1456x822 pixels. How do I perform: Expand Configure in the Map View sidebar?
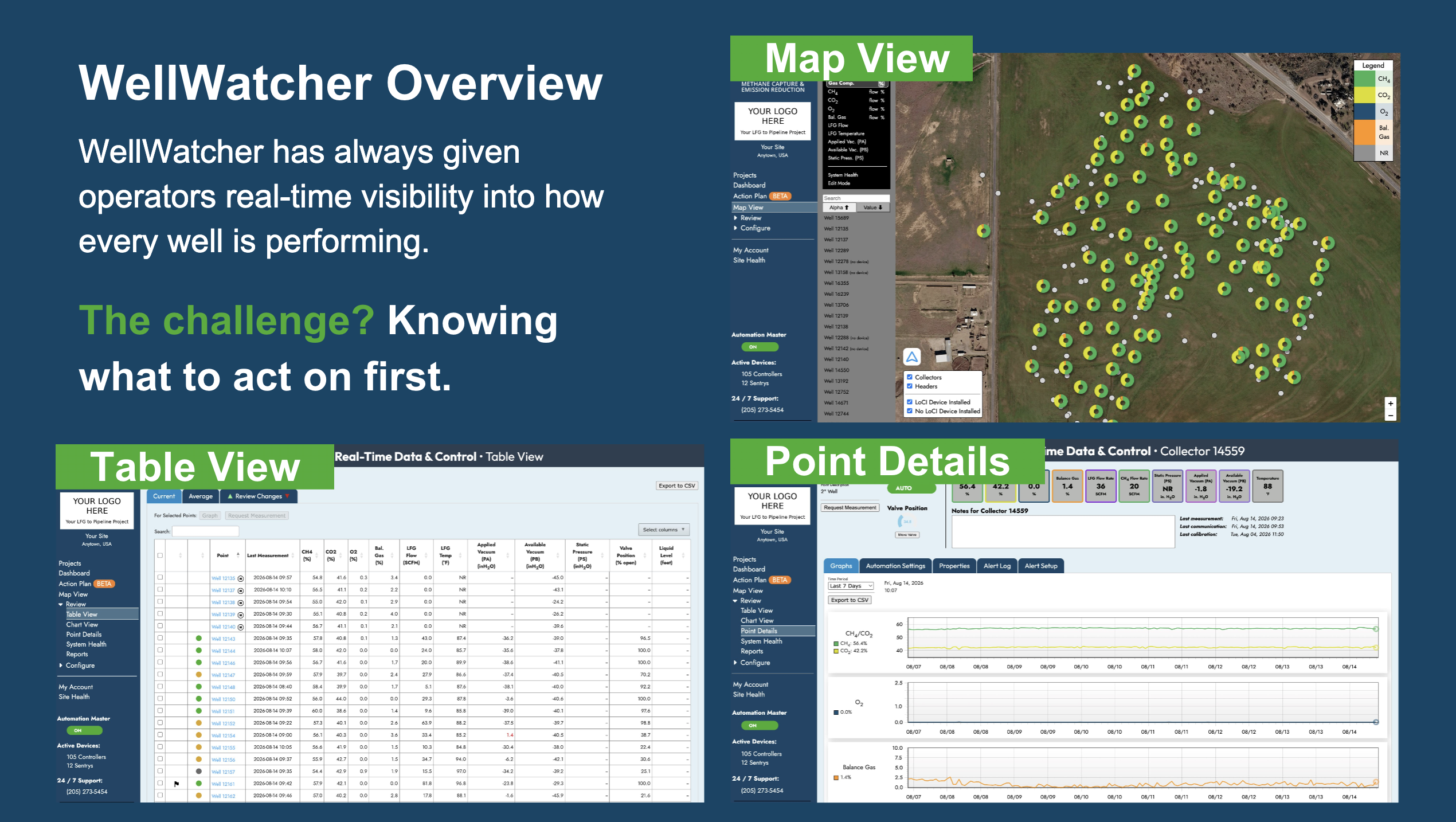point(735,228)
